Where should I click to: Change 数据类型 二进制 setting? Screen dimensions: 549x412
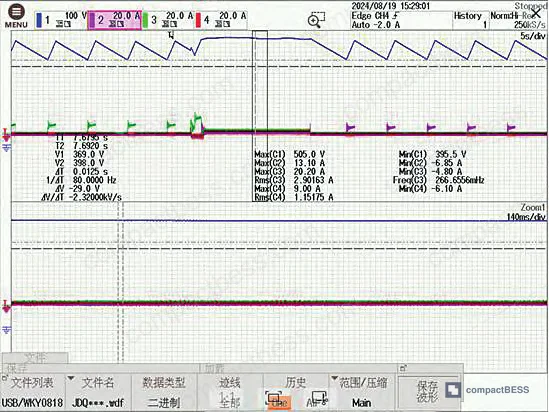[x=164, y=392]
